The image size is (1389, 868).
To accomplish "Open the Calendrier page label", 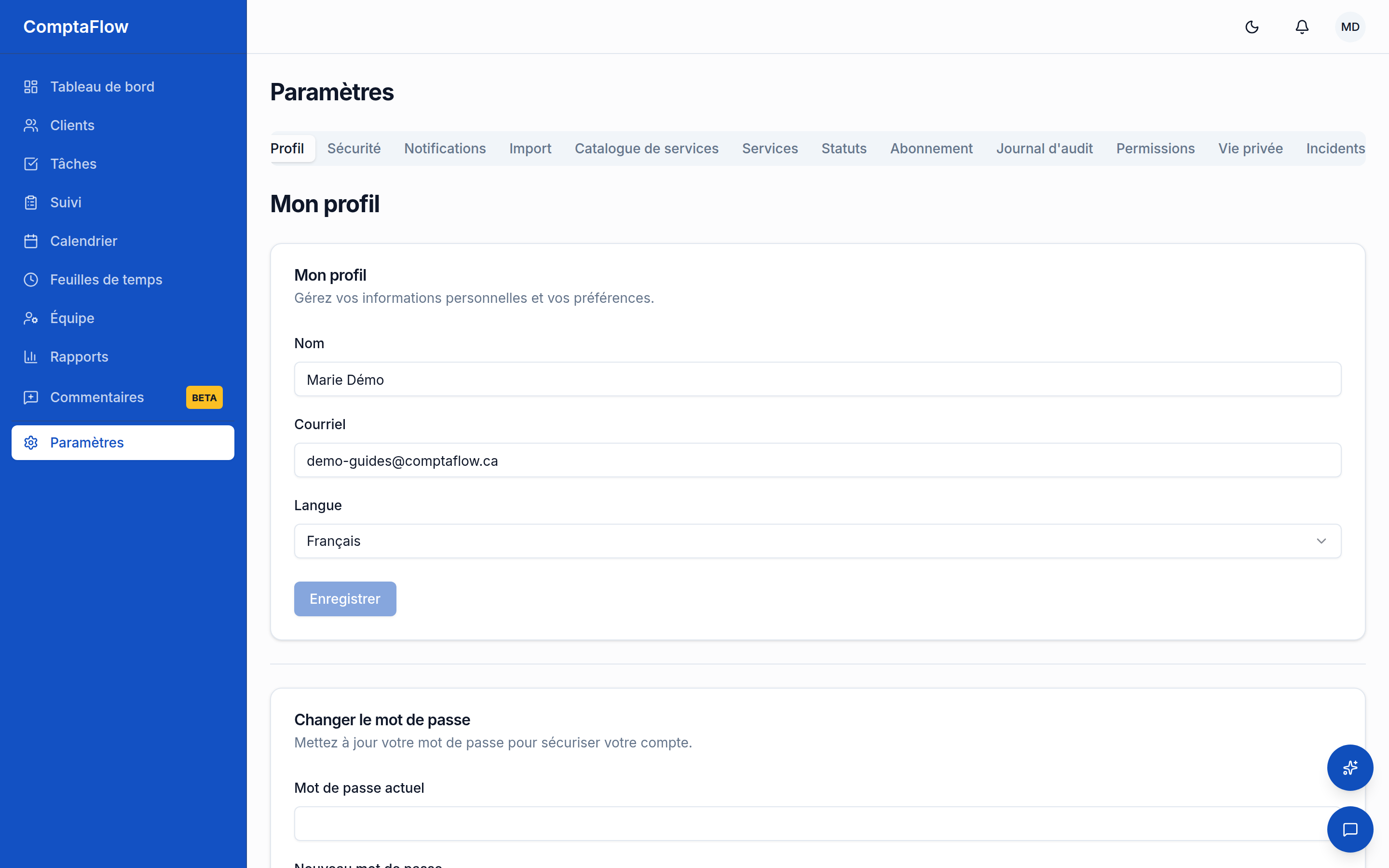I will [x=84, y=241].
